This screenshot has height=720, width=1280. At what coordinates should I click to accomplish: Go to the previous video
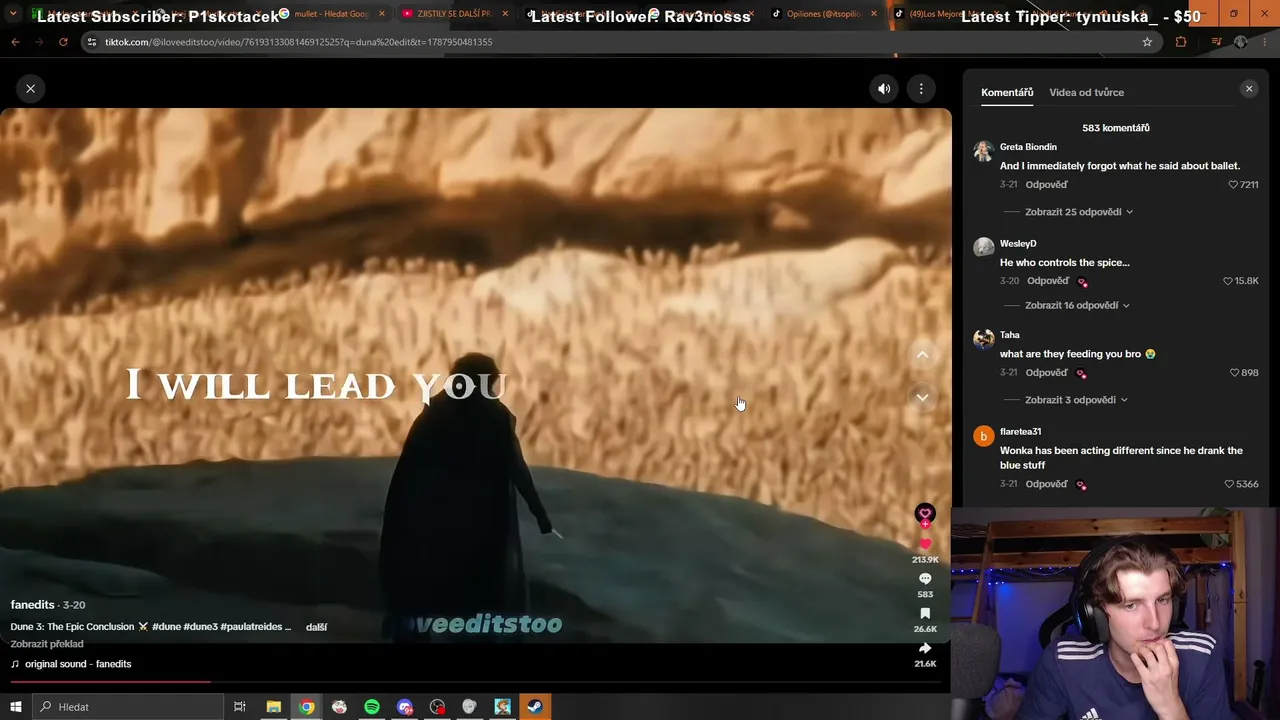[x=922, y=355]
